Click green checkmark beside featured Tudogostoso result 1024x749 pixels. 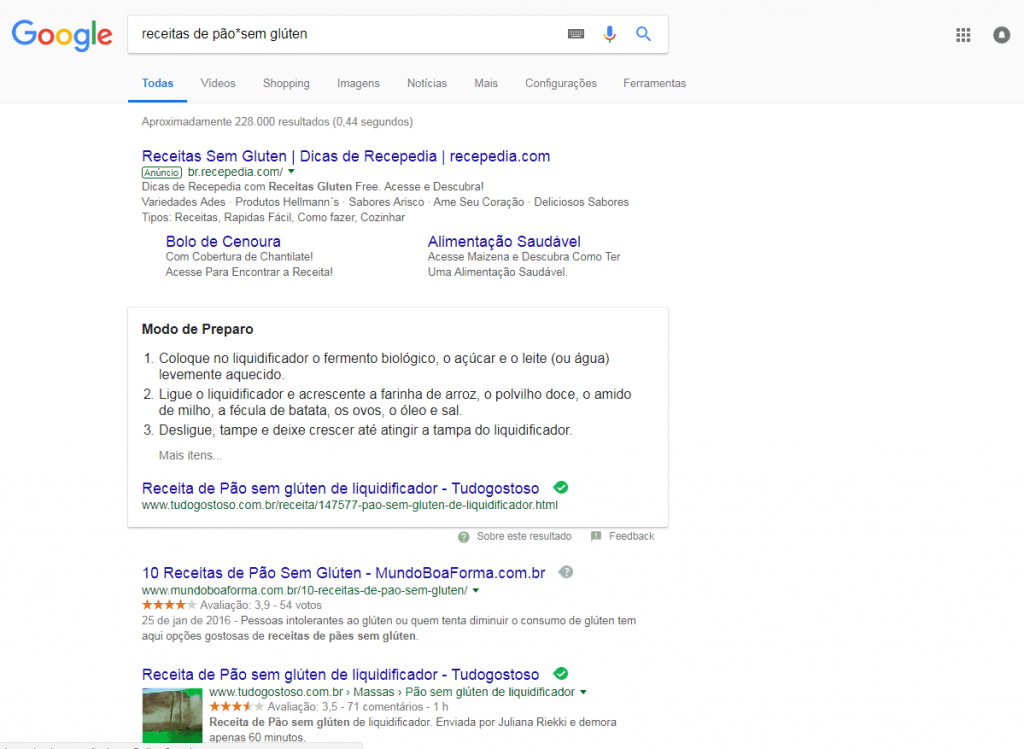560,487
